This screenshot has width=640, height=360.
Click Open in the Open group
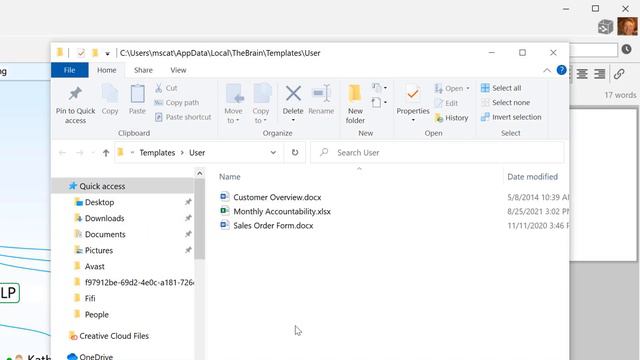click(x=452, y=88)
